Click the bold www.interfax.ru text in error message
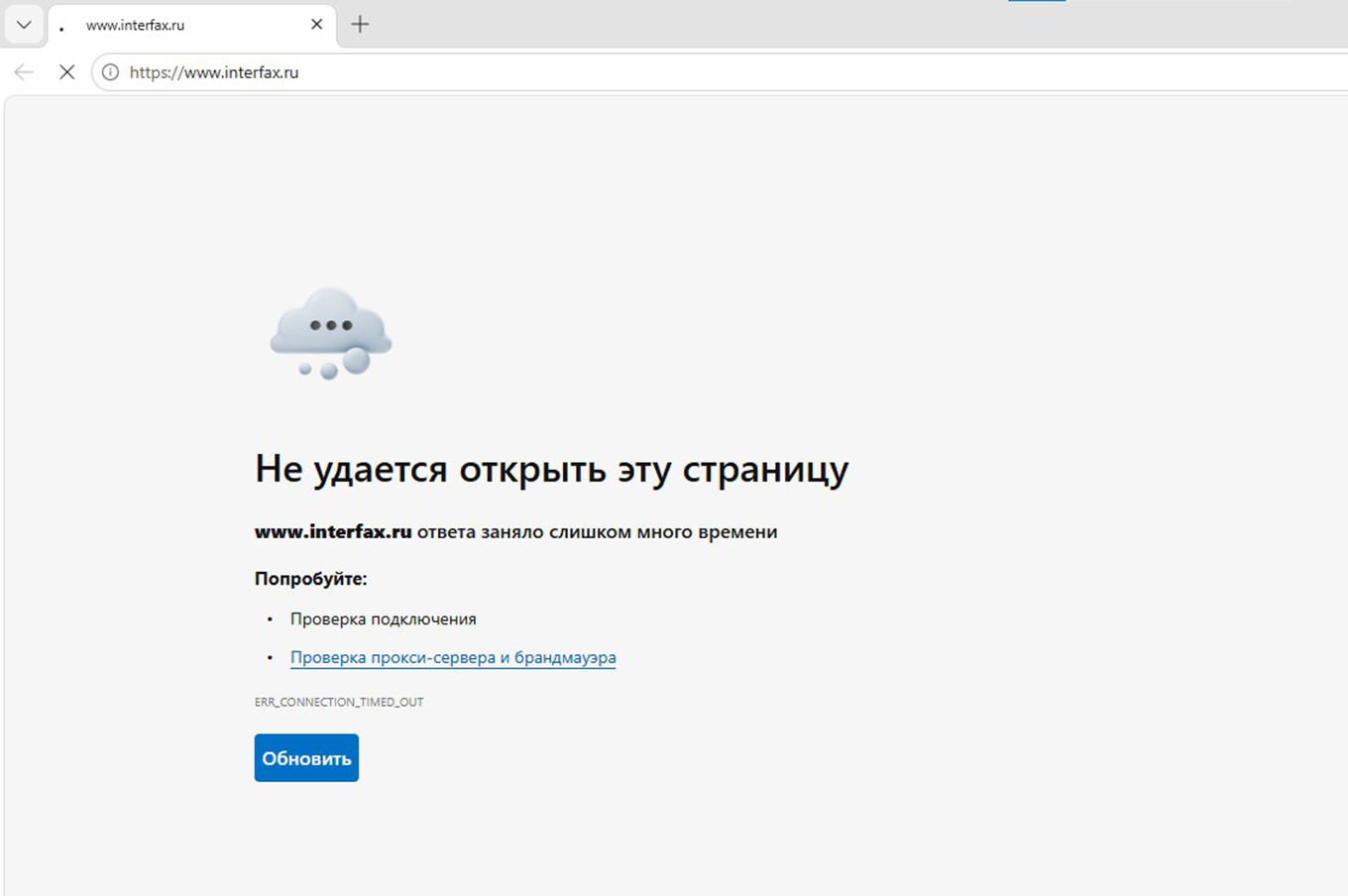 (x=333, y=532)
